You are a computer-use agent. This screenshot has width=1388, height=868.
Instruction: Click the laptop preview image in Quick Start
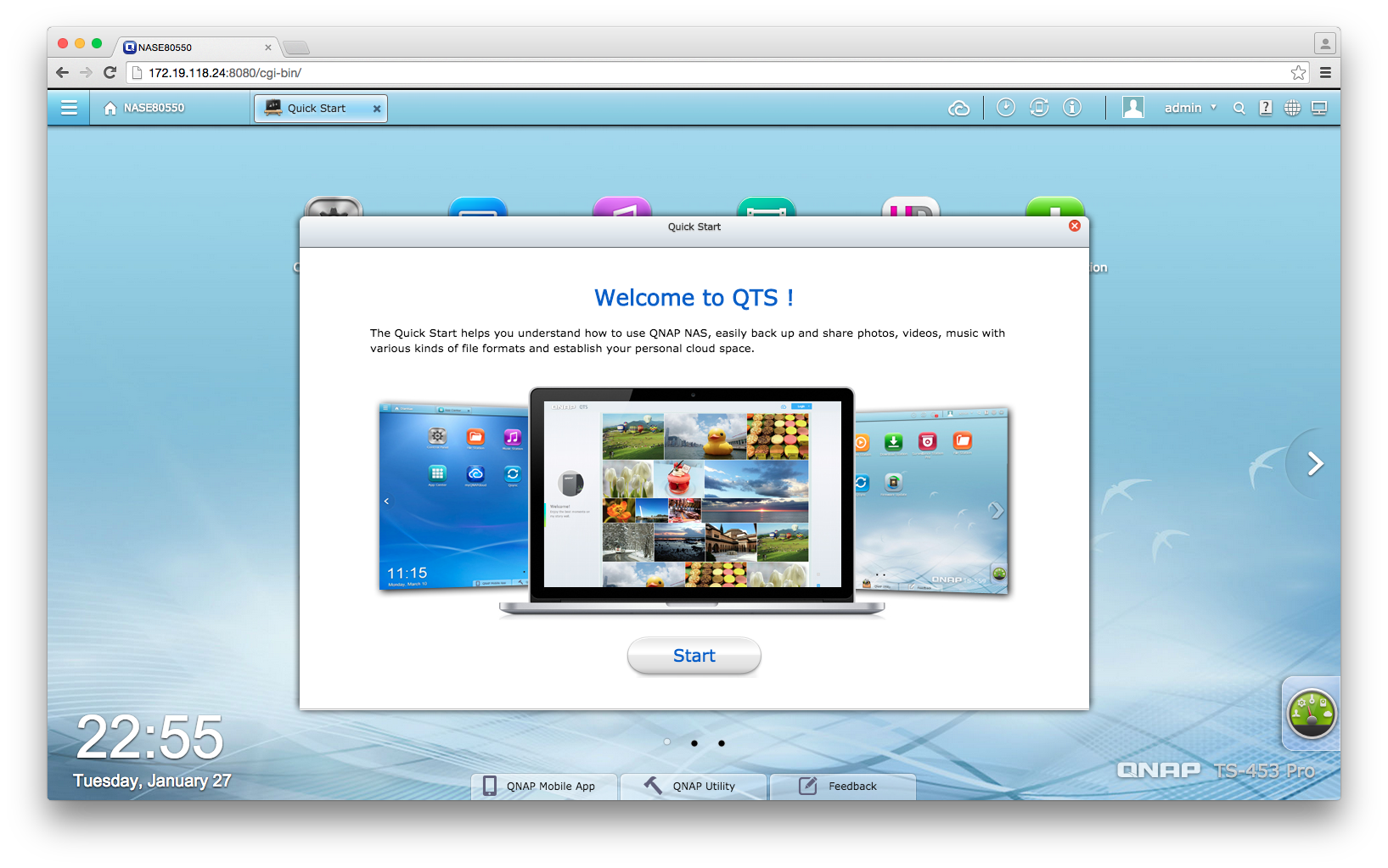pos(692,501)
